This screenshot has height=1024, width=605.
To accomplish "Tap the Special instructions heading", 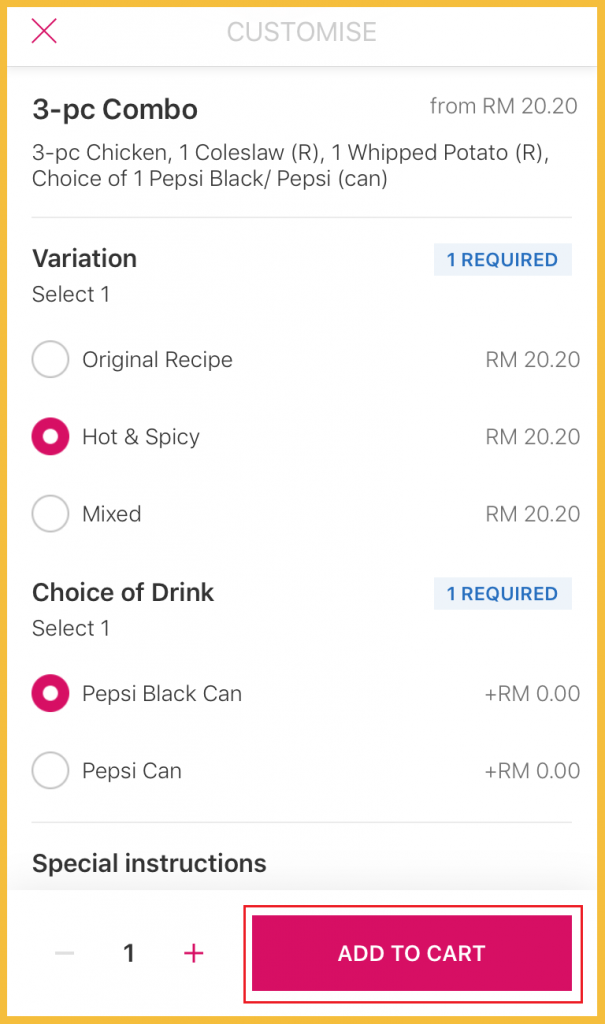I will coord(149,863).
